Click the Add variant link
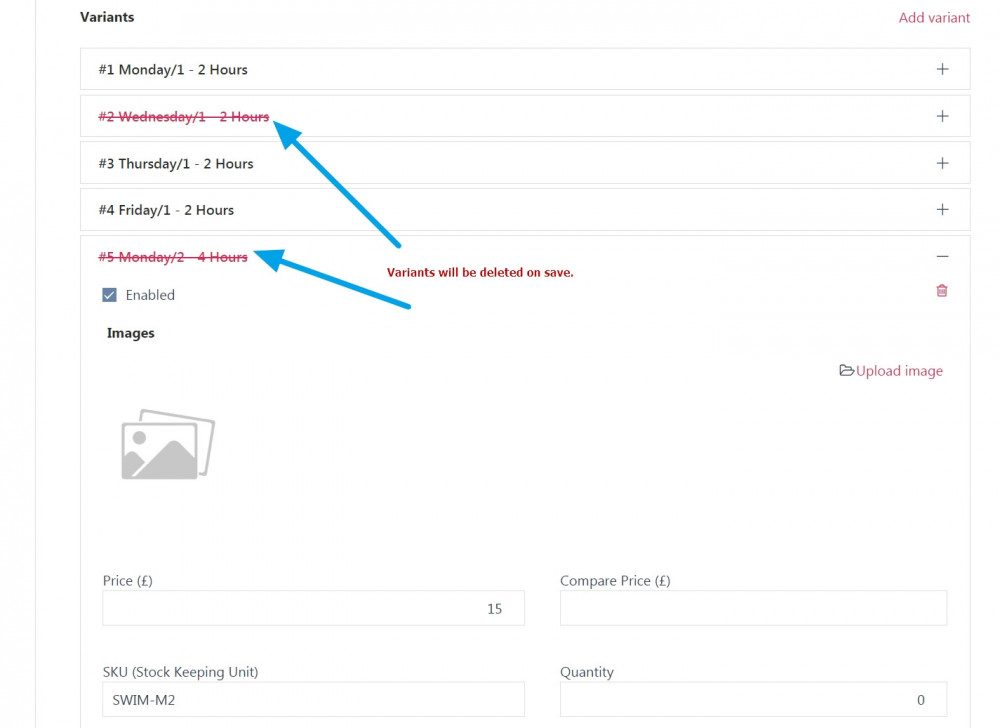This screenshot has width=1000, height=728. [x=934, y=17]
